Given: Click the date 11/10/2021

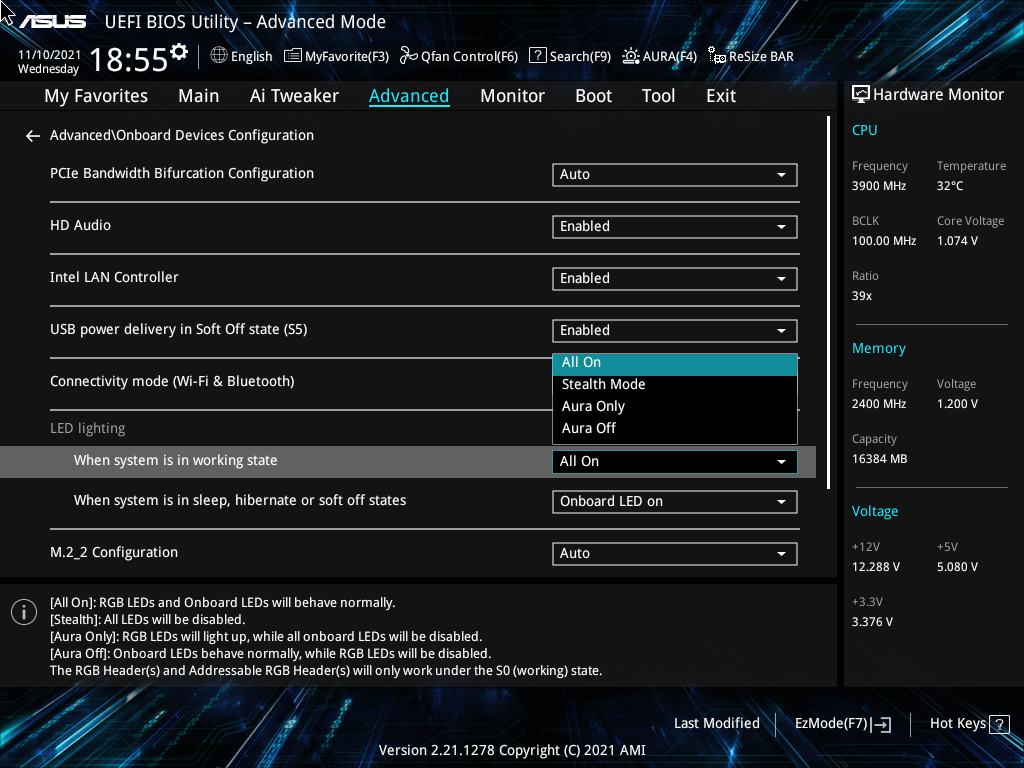Looking at the screenshot, I should [49, 55].
